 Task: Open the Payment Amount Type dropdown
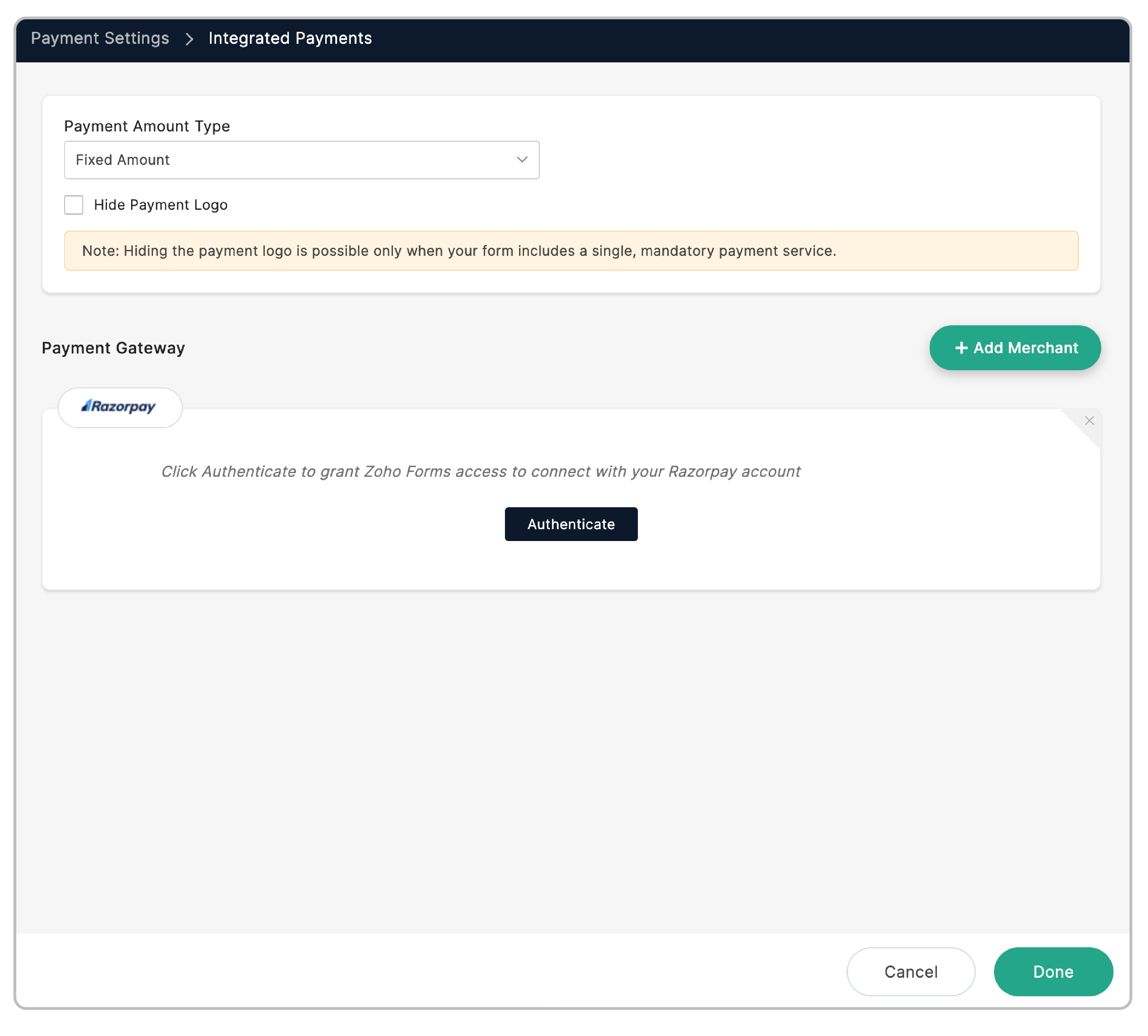click(301, 160)
